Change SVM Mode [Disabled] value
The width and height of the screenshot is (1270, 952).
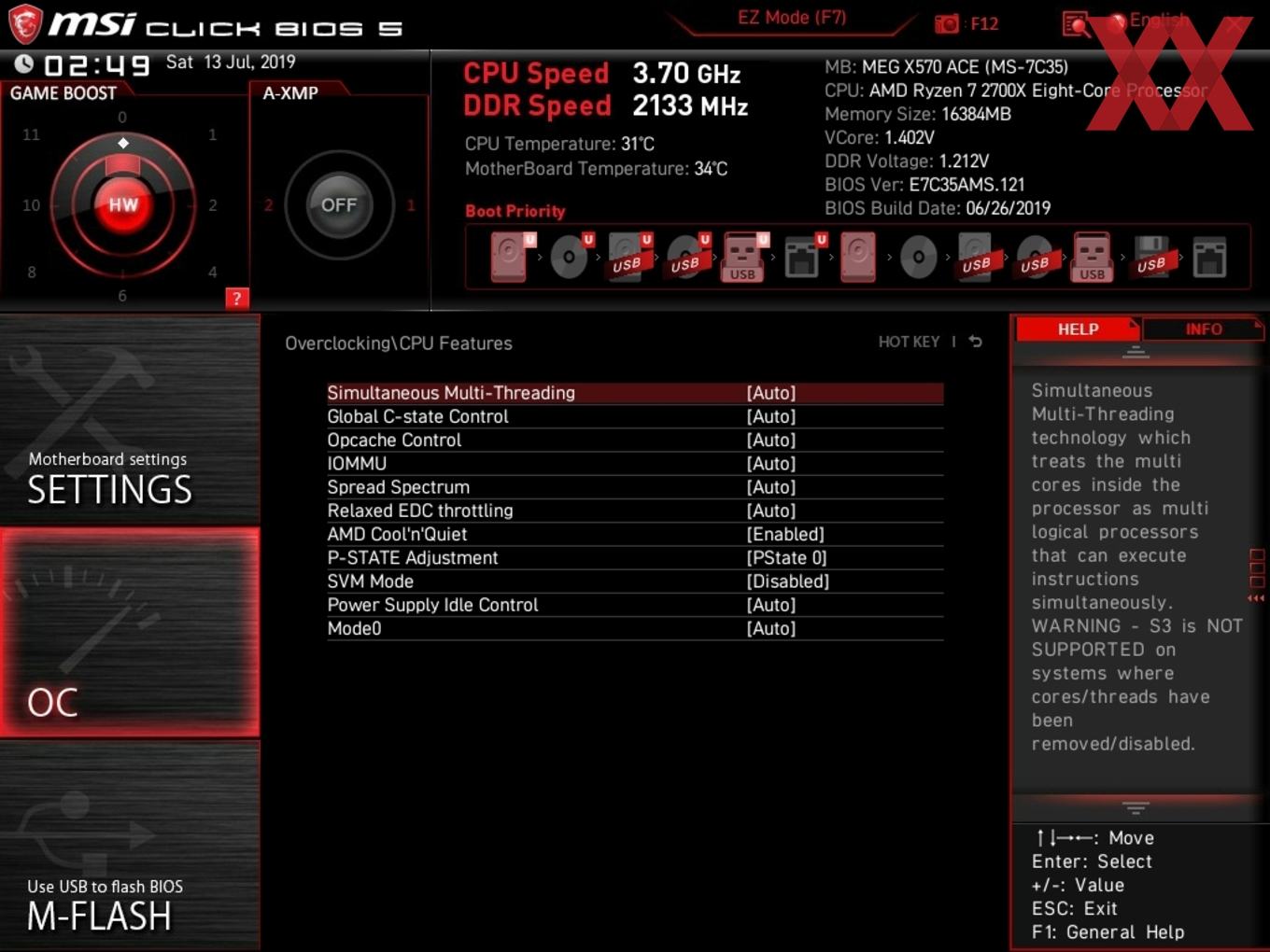tap(788, 581)
